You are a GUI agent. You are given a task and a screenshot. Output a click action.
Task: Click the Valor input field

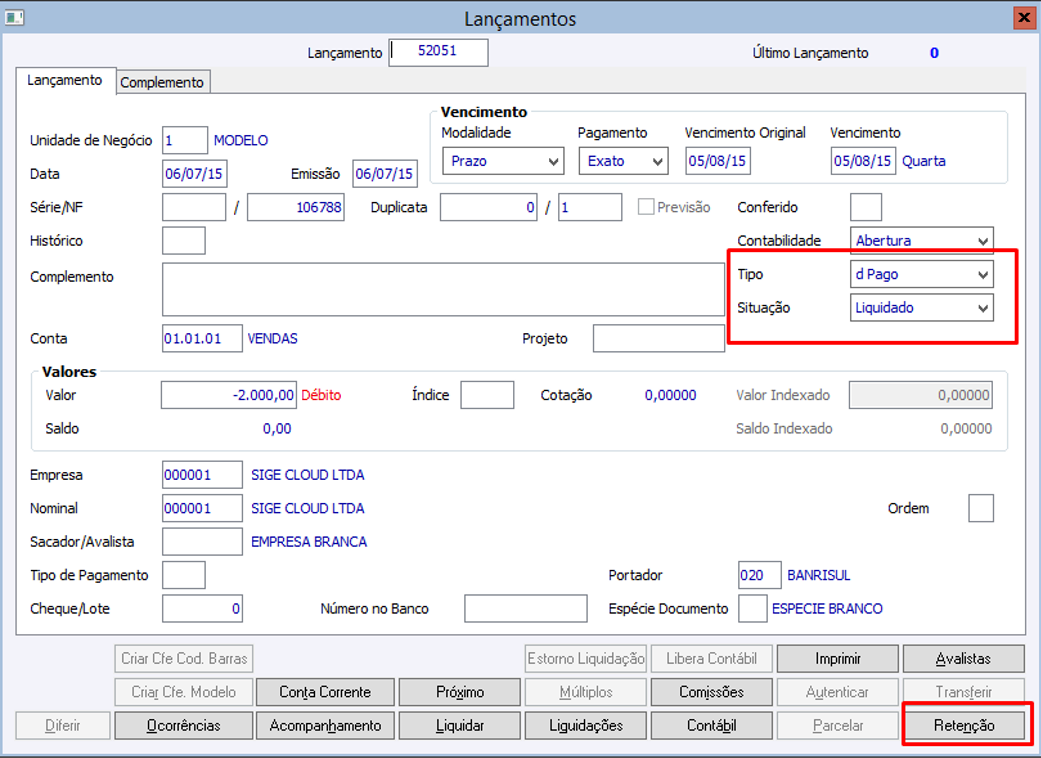point(229,395)
